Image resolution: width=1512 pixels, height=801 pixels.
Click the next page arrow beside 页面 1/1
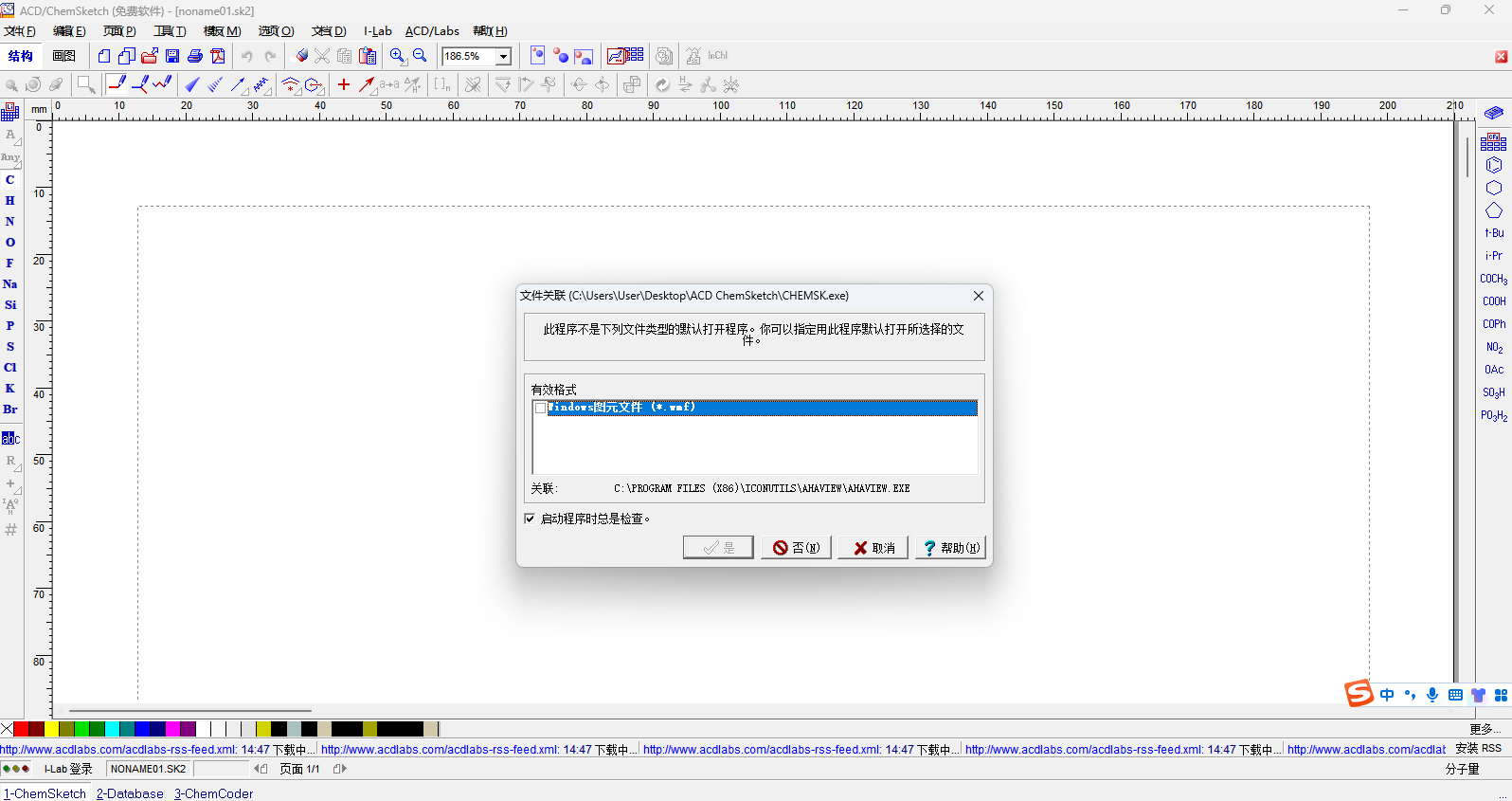[x=340, y=769]
